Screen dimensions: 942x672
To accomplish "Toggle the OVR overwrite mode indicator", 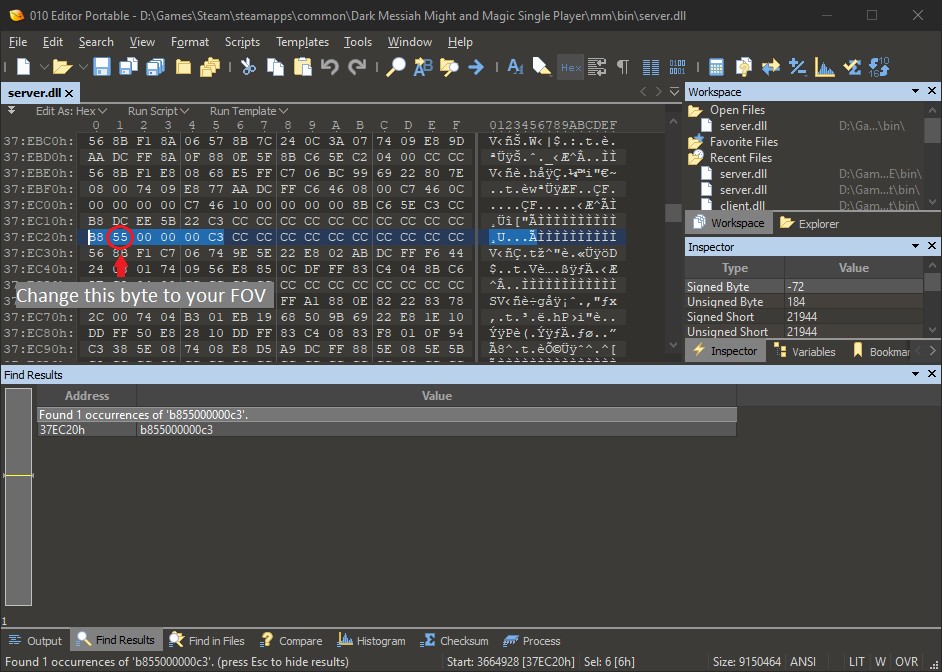I will pos(906,662).
